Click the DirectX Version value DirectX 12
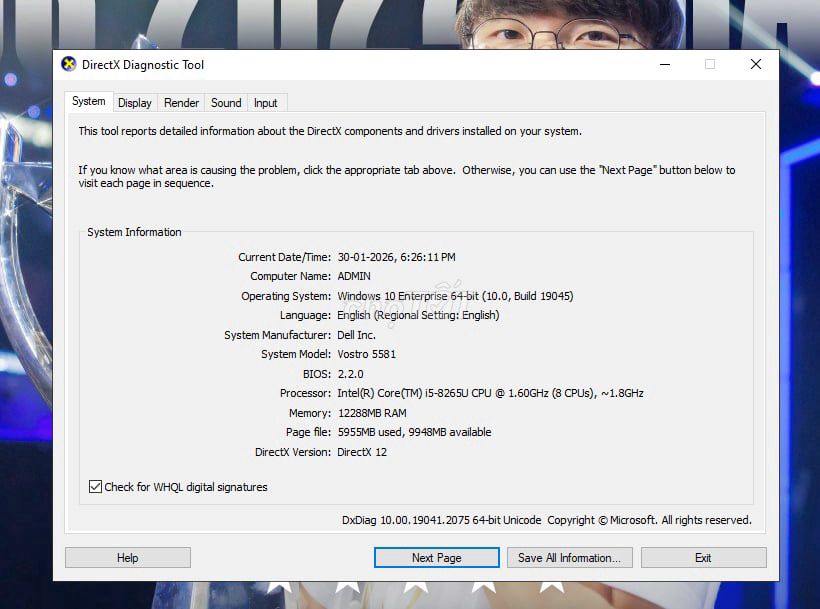This screenshot has height=609, width=820. [x=362, y=452]
